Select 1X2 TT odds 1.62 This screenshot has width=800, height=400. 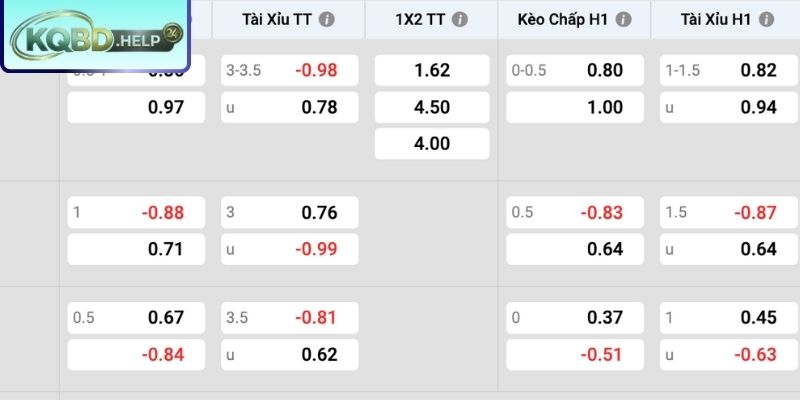(x=432, y=70)
